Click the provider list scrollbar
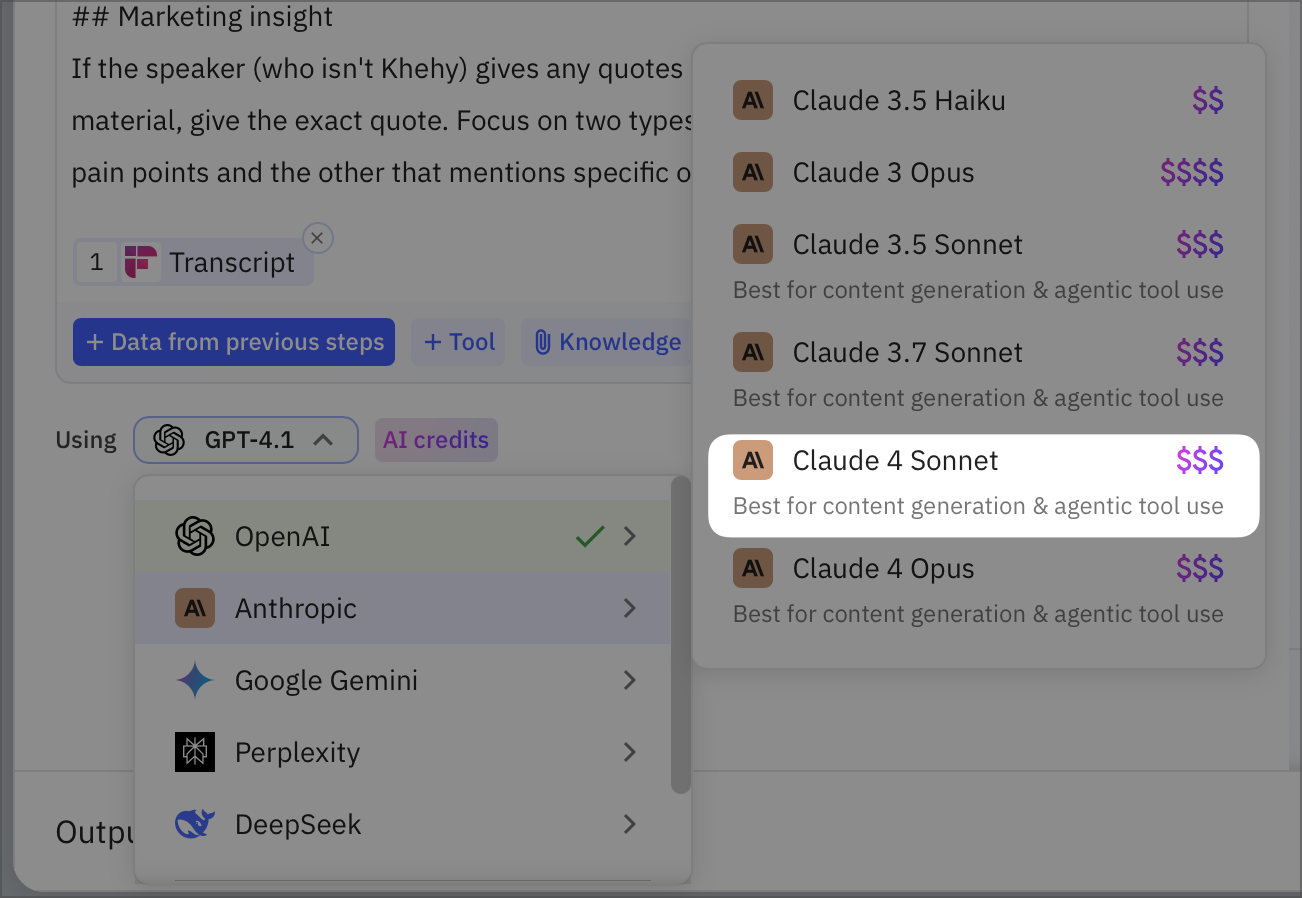 [x=680, y=635]
